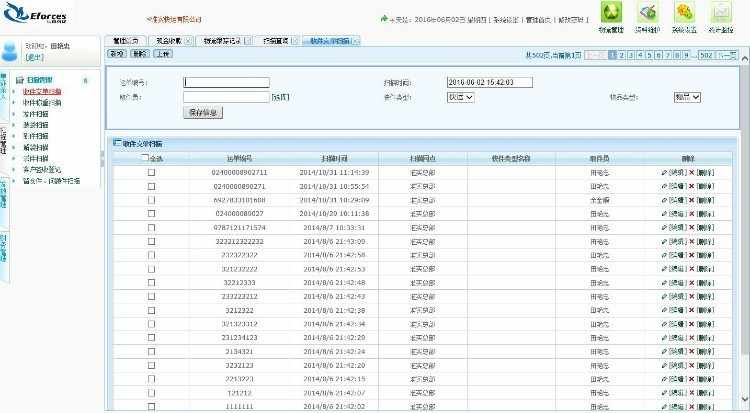Screen dimensions: 750x413
Task: Click the Eforces logo
Action: [x=36, y=13]
